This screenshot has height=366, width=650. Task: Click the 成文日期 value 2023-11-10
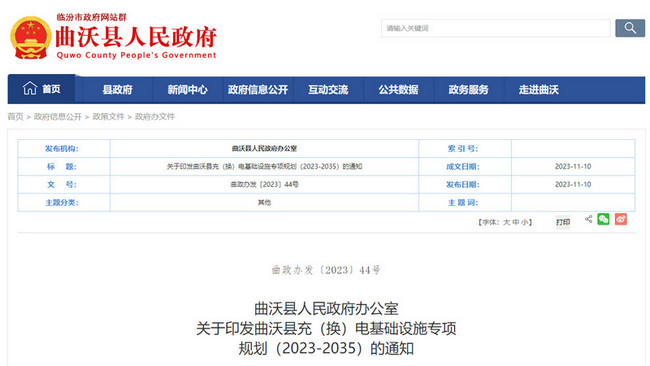pyautogui.click(x=573, y=167)
